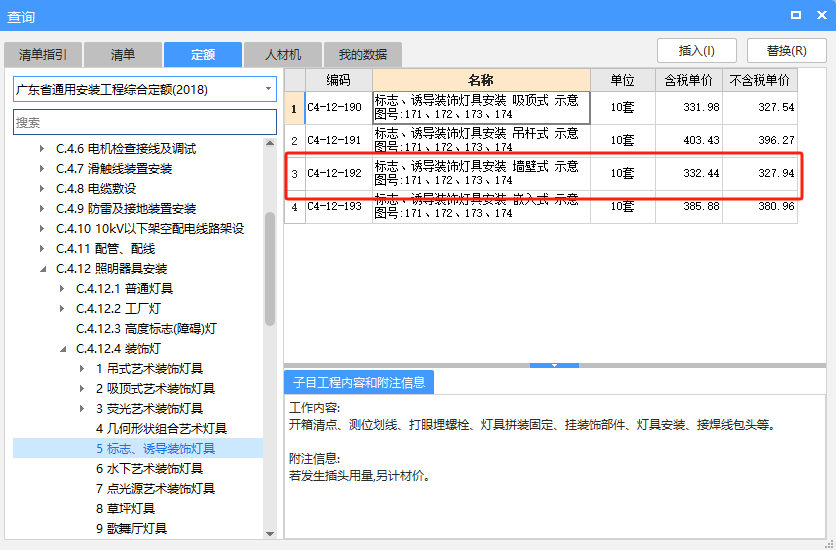The image size is (836, 550).
Task: Expand 2 吸顶式艺术装饰灯具 node
Action: 82,389
